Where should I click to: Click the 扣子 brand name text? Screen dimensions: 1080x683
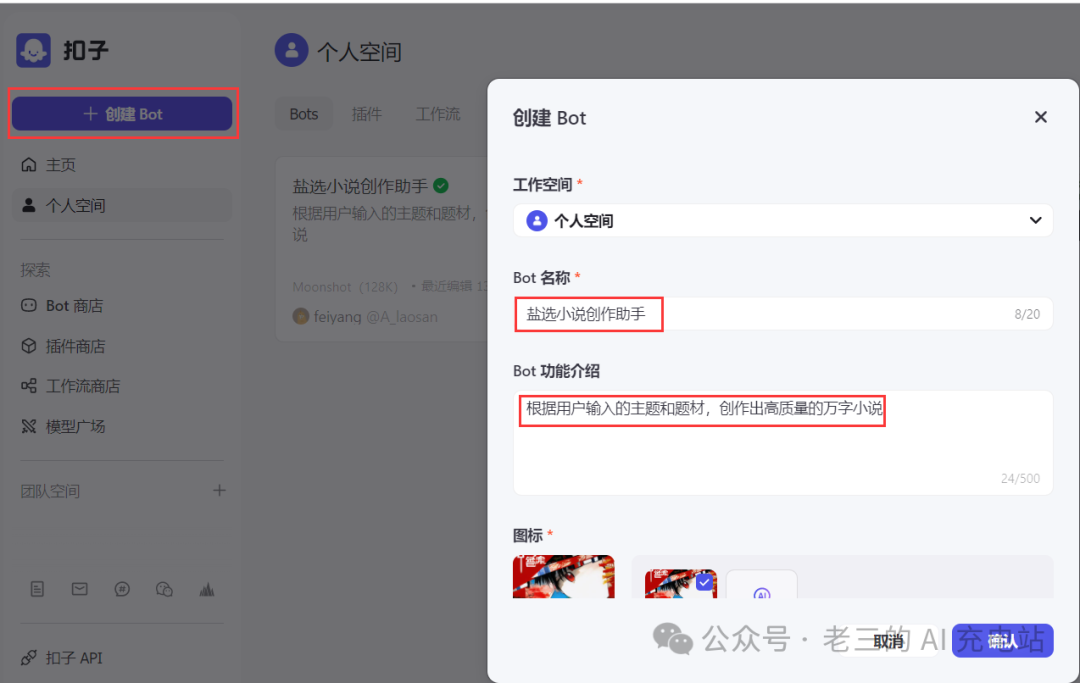coord(86,50)
